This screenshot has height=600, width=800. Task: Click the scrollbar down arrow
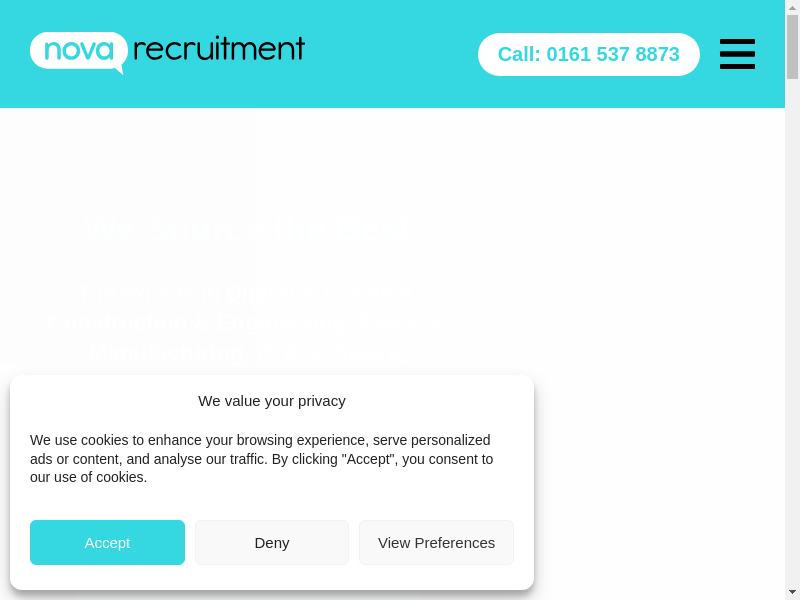(x=792, y=592)
